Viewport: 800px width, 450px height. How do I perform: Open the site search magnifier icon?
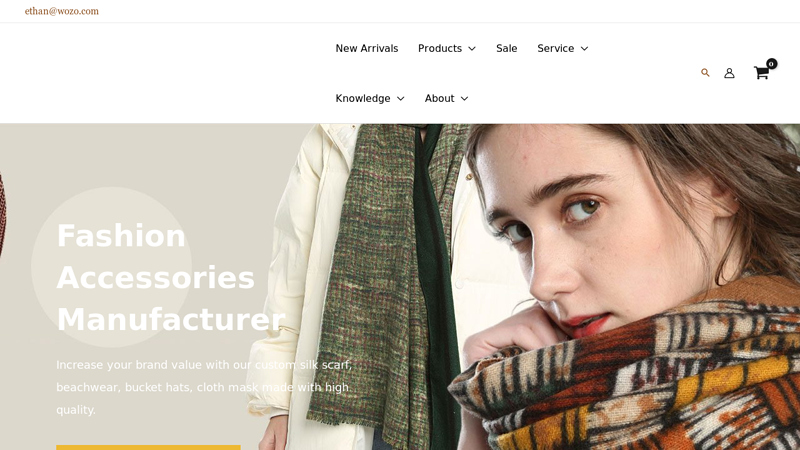tap(705, 73)
